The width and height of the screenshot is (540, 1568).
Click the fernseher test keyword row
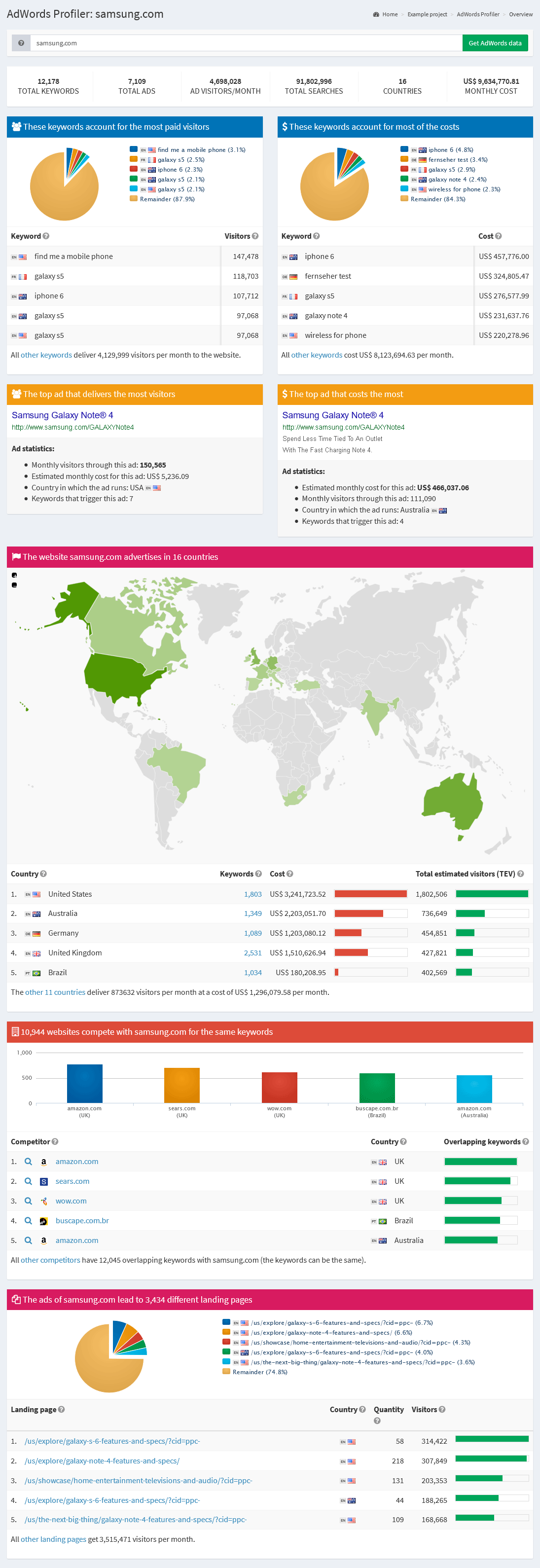[405, 276]
